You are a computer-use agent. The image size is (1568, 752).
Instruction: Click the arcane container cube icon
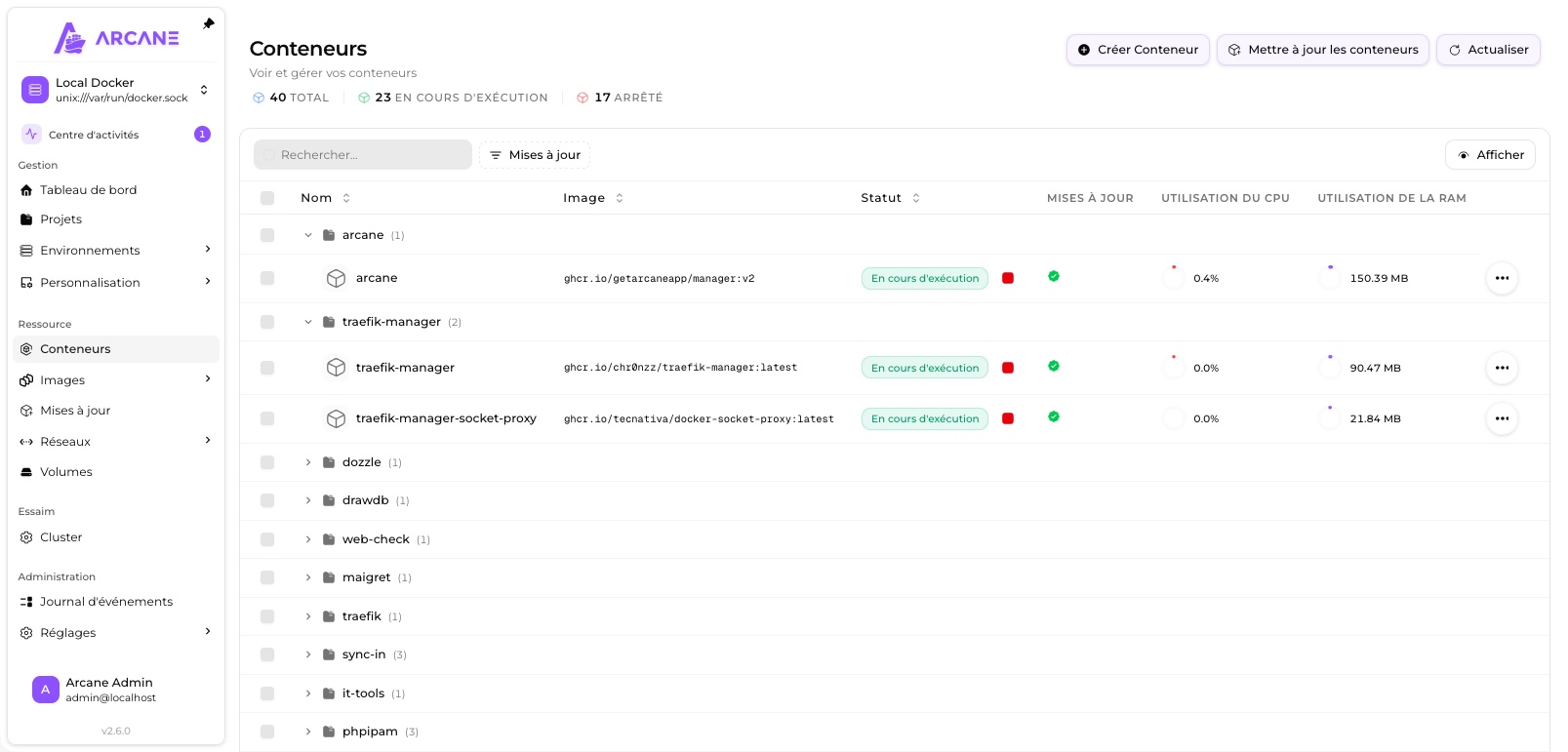pos(337,278)
